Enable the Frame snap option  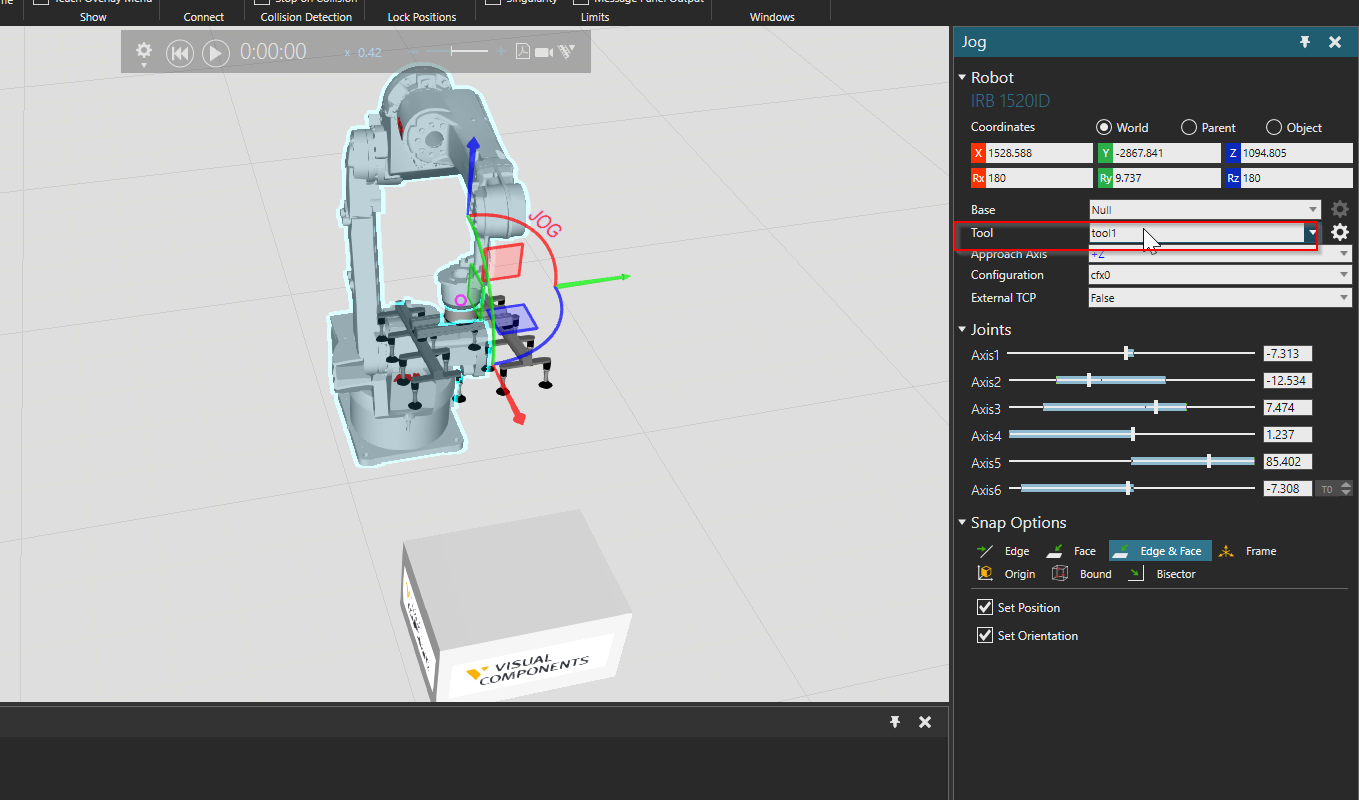(x=1247, y=551)
